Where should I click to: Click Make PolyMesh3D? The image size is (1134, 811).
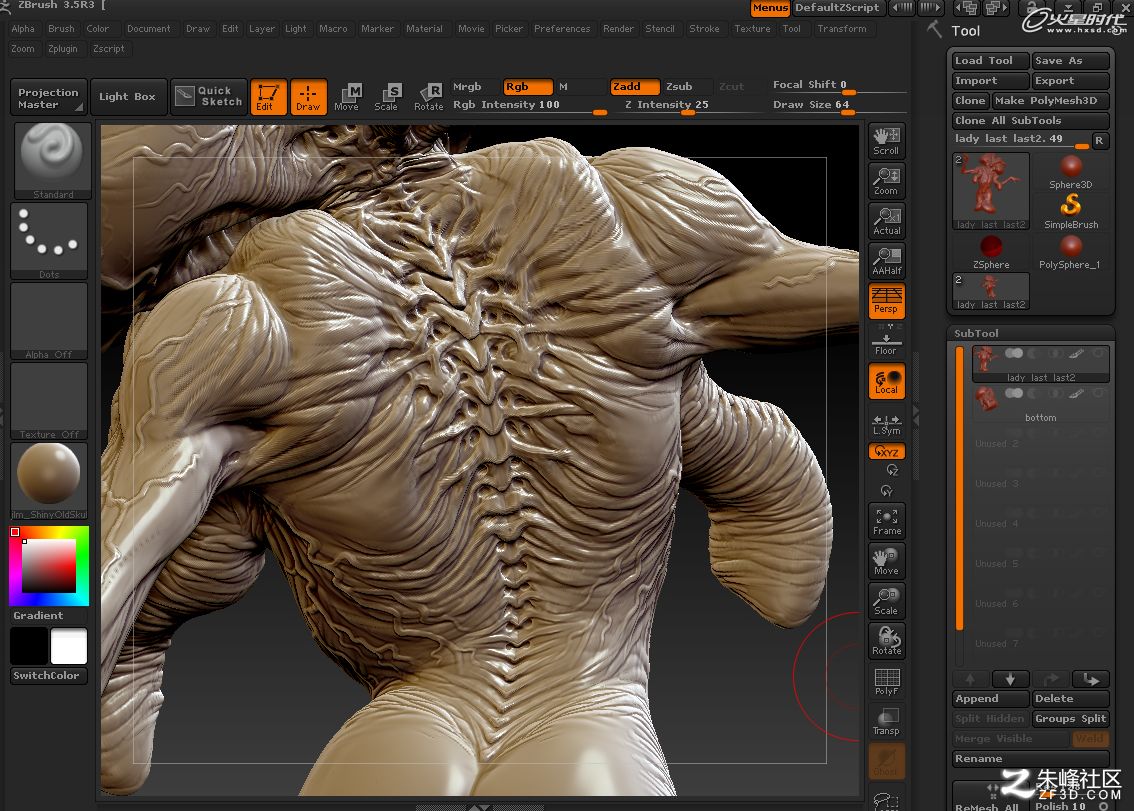coord(1050,101)
